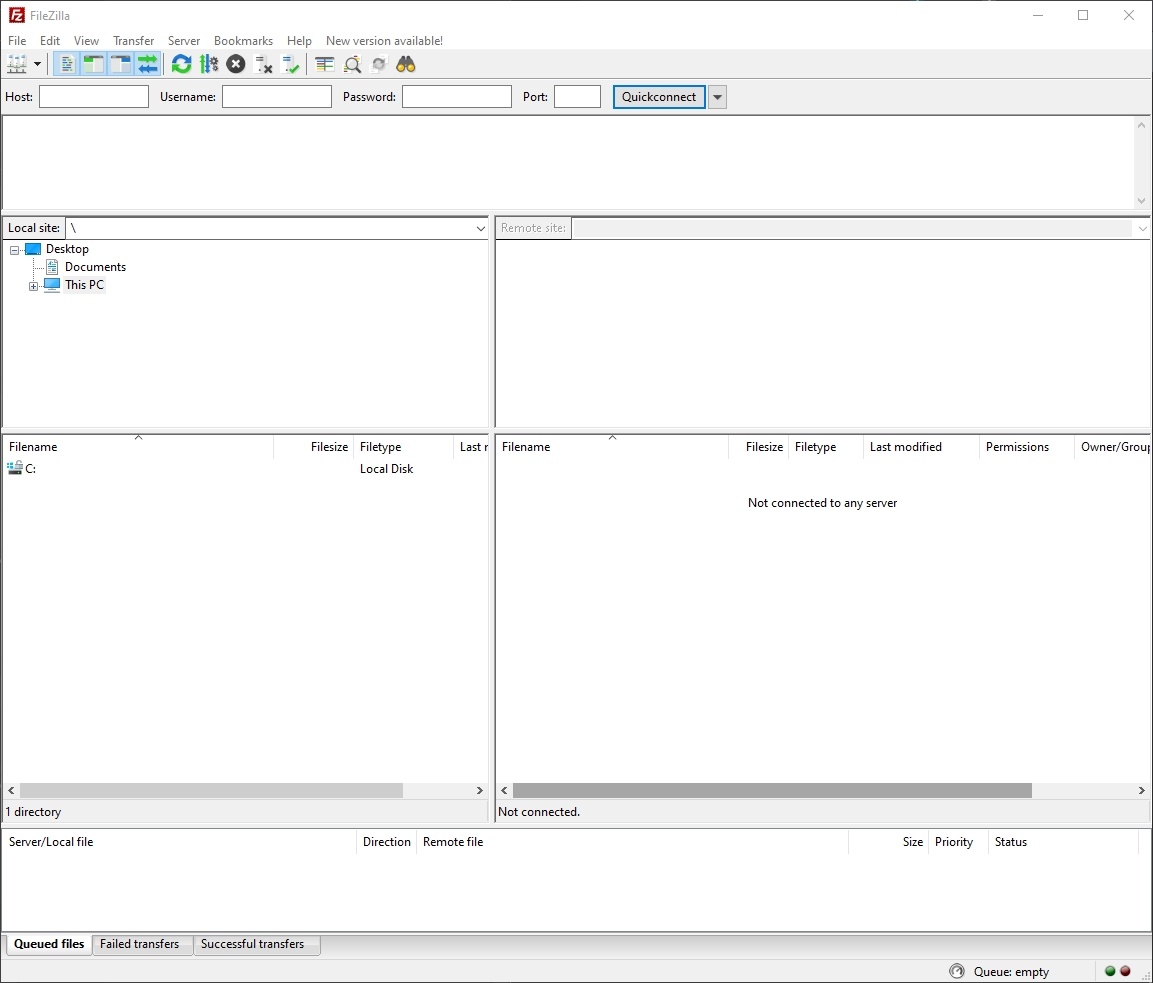Click the Quickconnect button
The image size is (1153, 983).
659,97
